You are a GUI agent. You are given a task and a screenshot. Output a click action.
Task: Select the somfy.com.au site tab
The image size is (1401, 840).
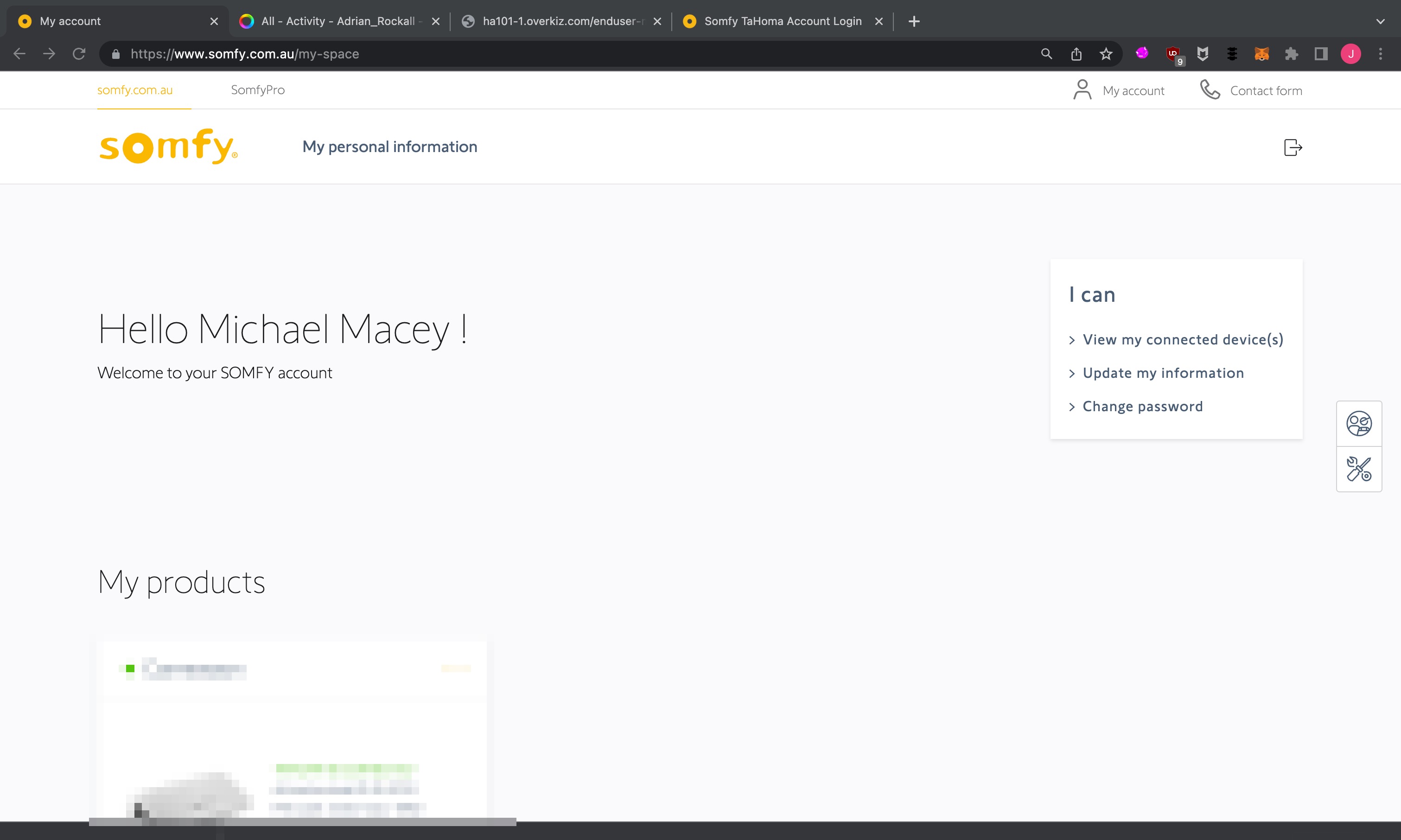click(x=135, y=90)
